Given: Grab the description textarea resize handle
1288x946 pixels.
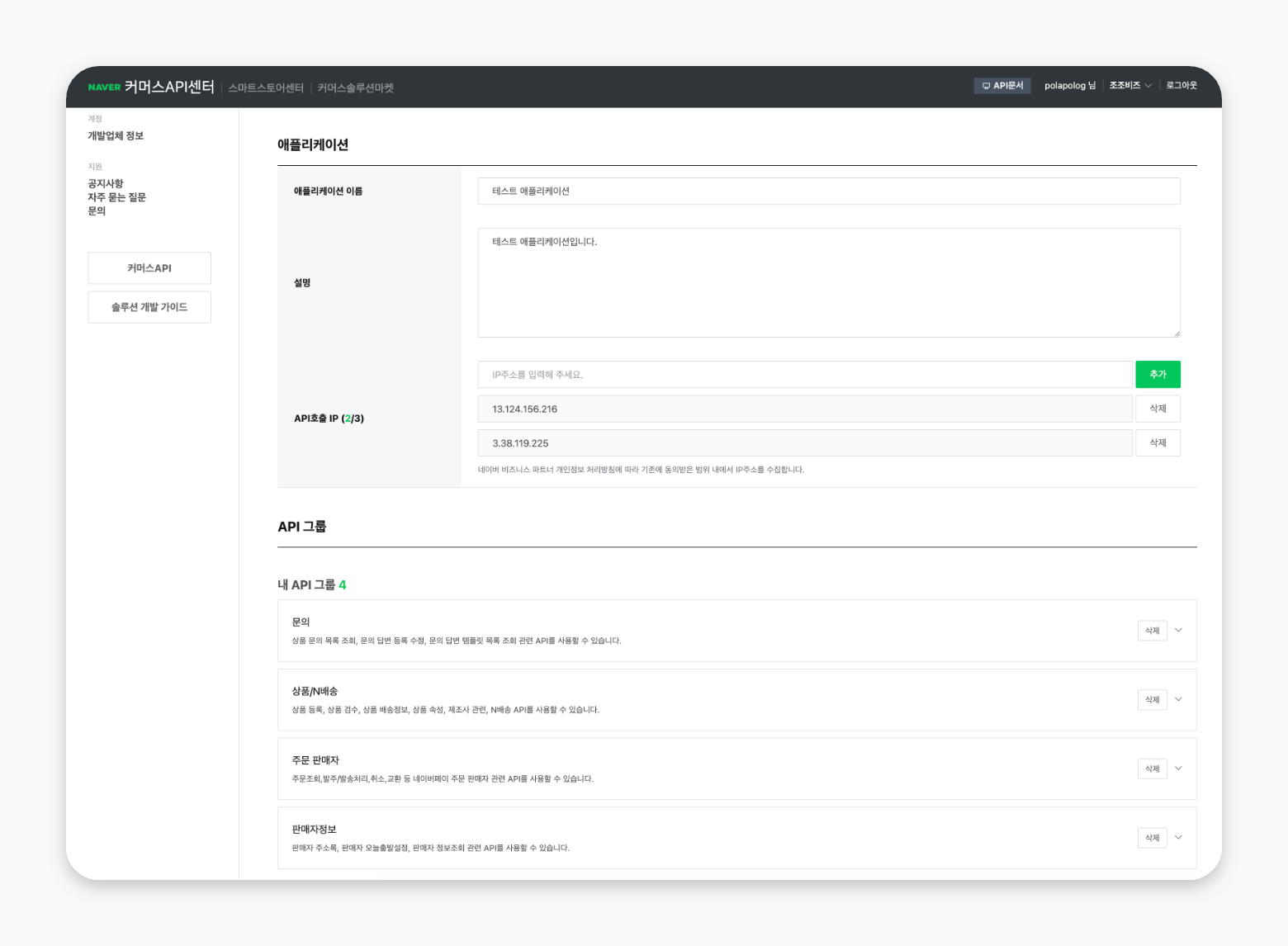Looking at the screenshot, I should 1177,333.
